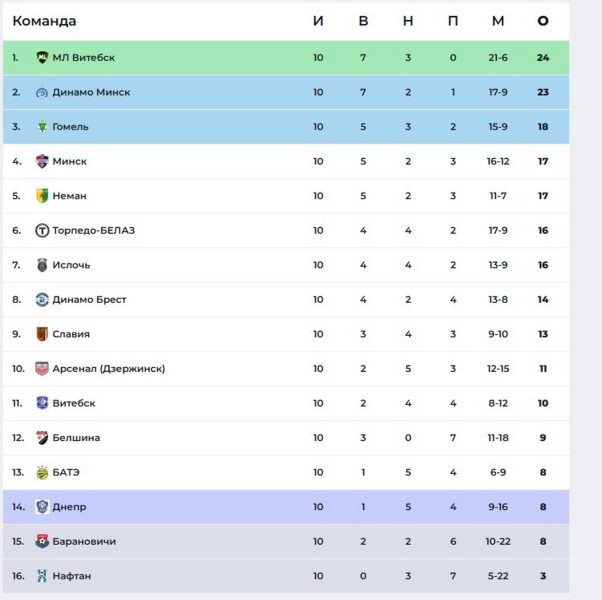602x600 pixels.
Task: Click the Барановичи club logo
Action: coord(42,541)
